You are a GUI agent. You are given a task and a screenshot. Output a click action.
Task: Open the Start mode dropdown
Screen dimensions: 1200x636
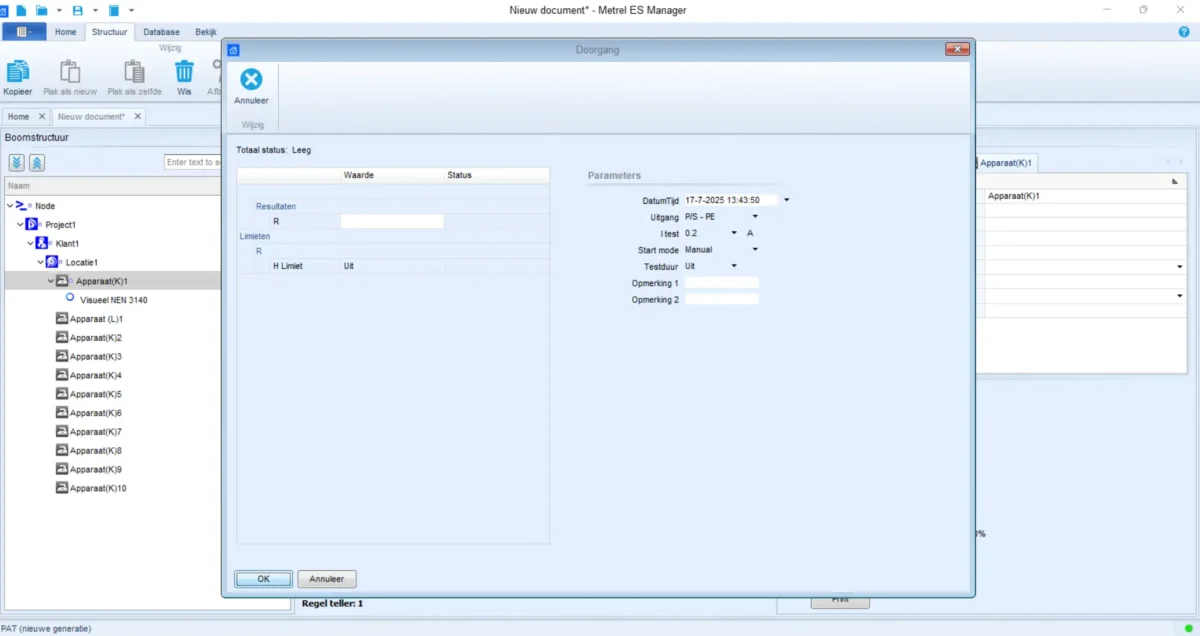pos(755,250)
